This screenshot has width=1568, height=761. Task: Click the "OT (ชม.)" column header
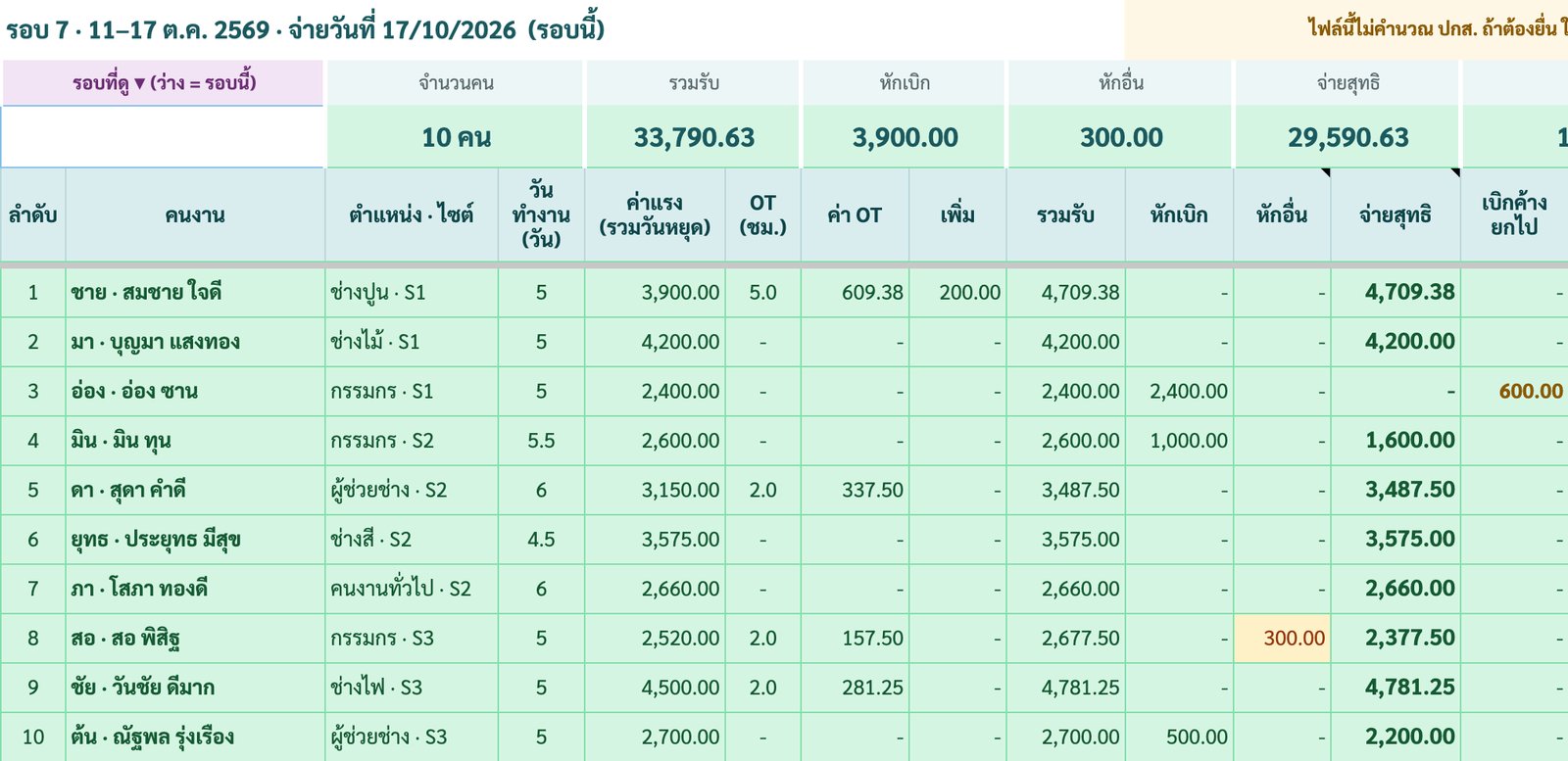[x=763, y=214]
